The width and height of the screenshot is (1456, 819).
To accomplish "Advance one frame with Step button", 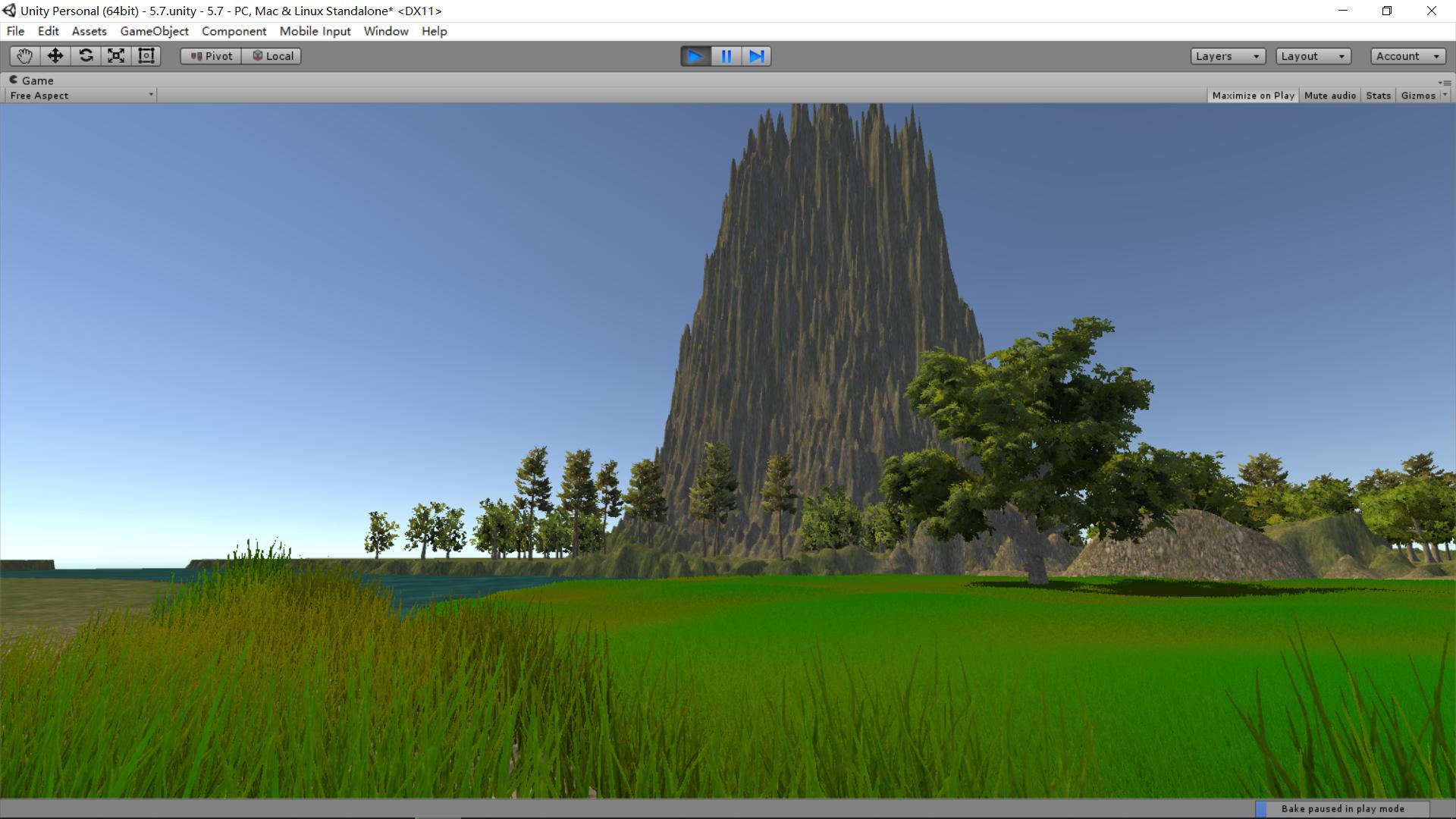I will [756, 56].
